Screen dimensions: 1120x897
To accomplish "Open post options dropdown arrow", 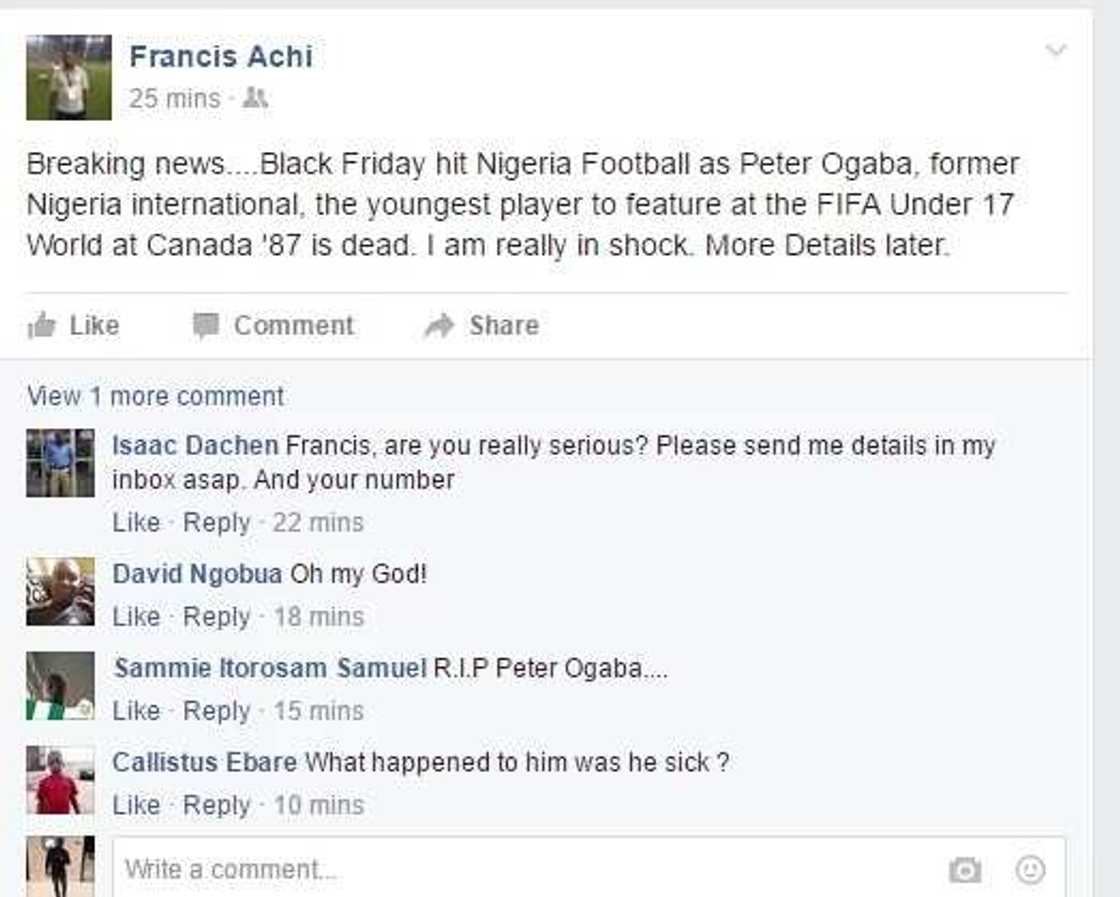I will (x=1055, y=50).
